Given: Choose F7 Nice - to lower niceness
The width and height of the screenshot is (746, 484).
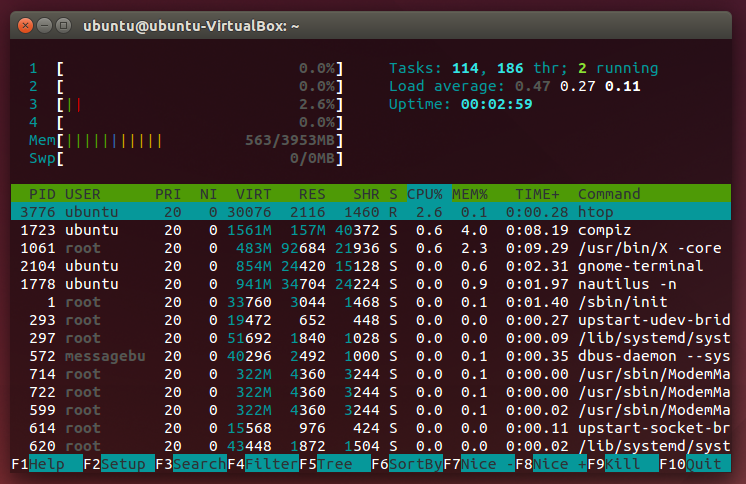Looking at the screenshot, I should click(479, 464).
